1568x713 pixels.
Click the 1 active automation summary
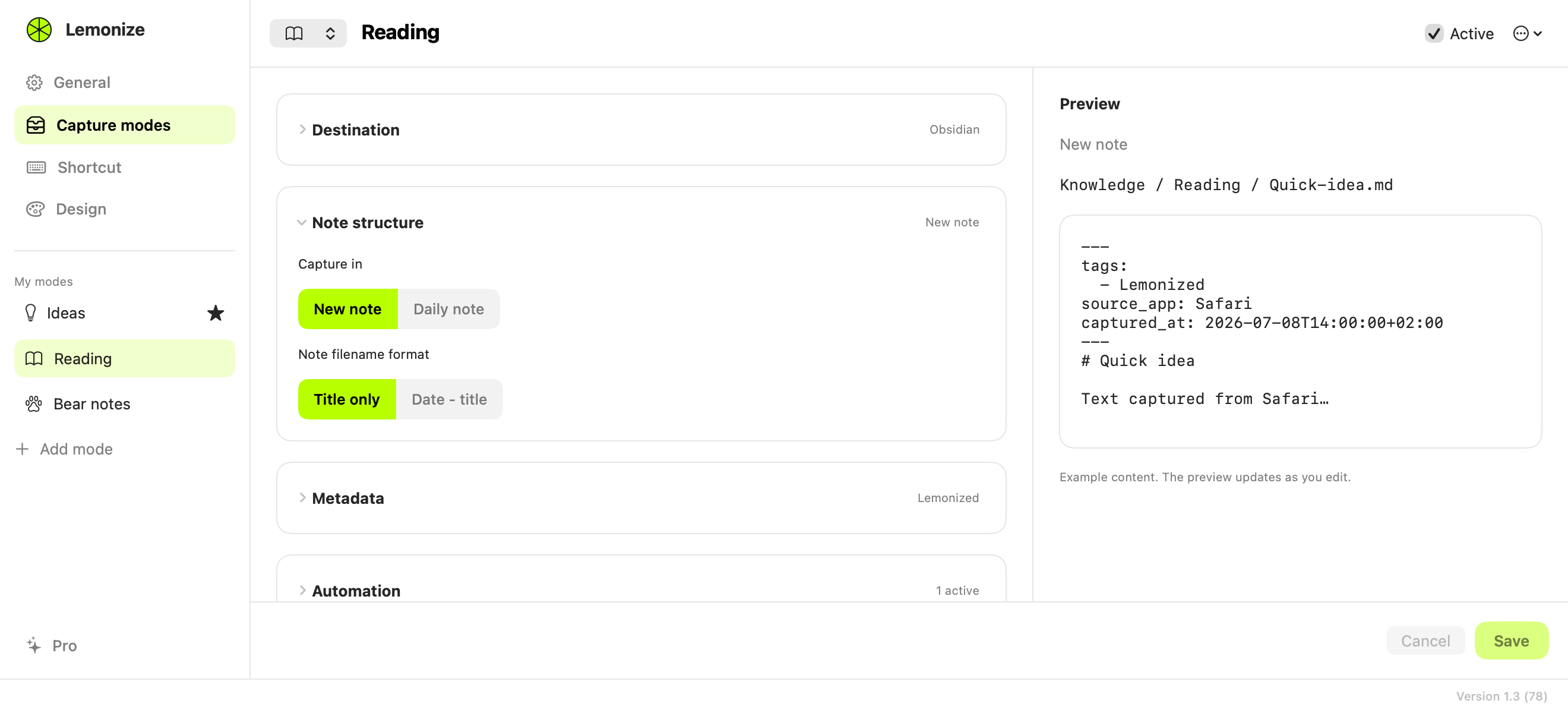pyautogui.click(x=957, y=590)
